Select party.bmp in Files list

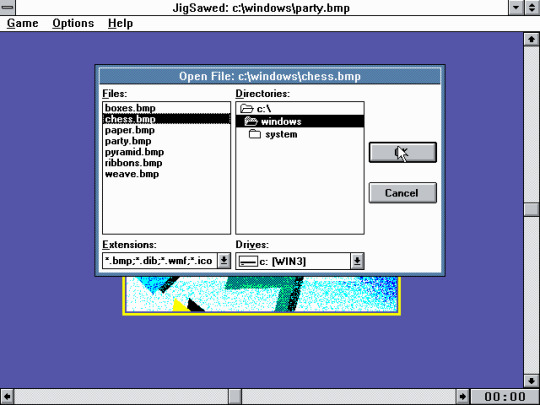click(x=166, y=141)
